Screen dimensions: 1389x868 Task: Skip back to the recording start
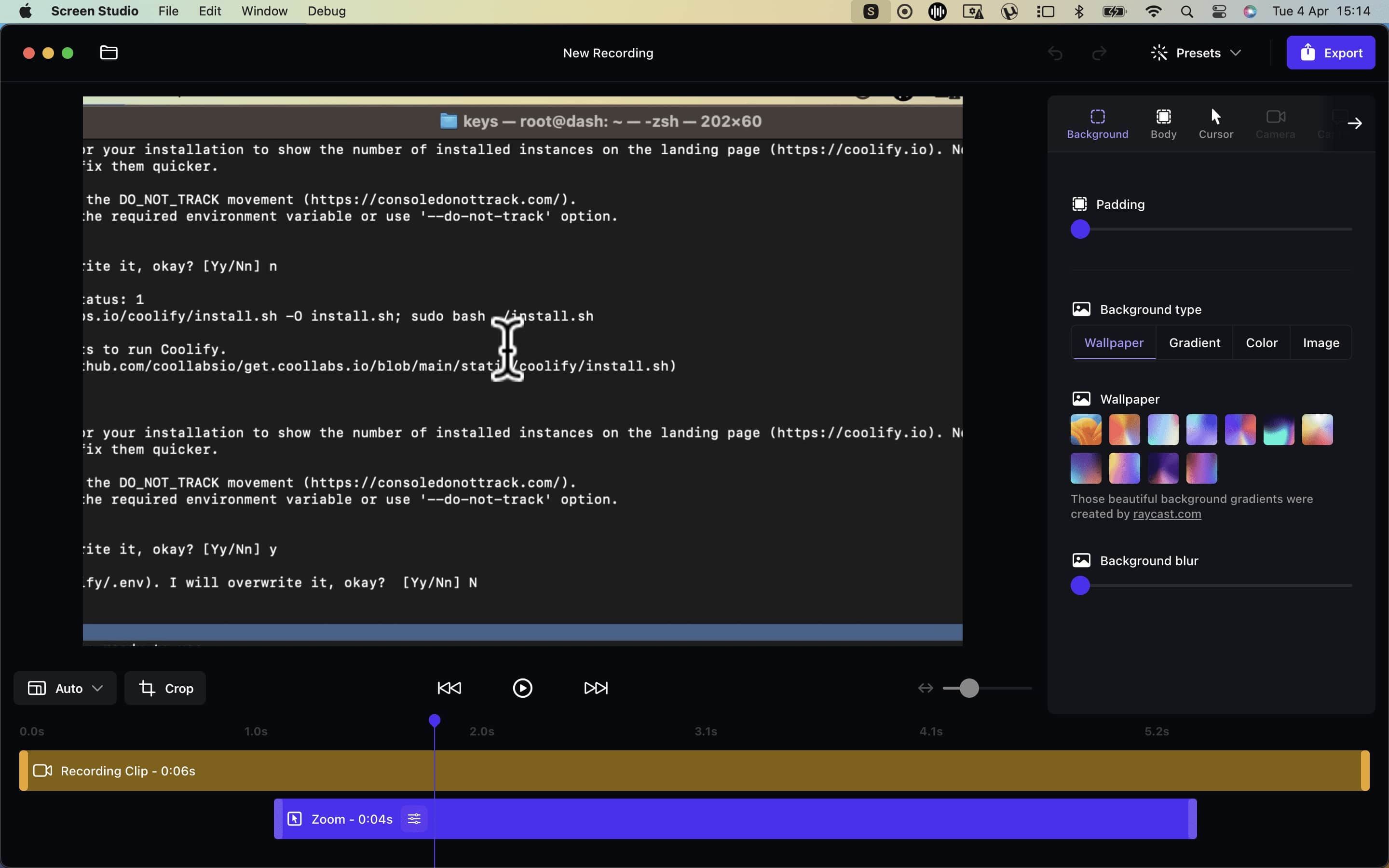[448, 688]
